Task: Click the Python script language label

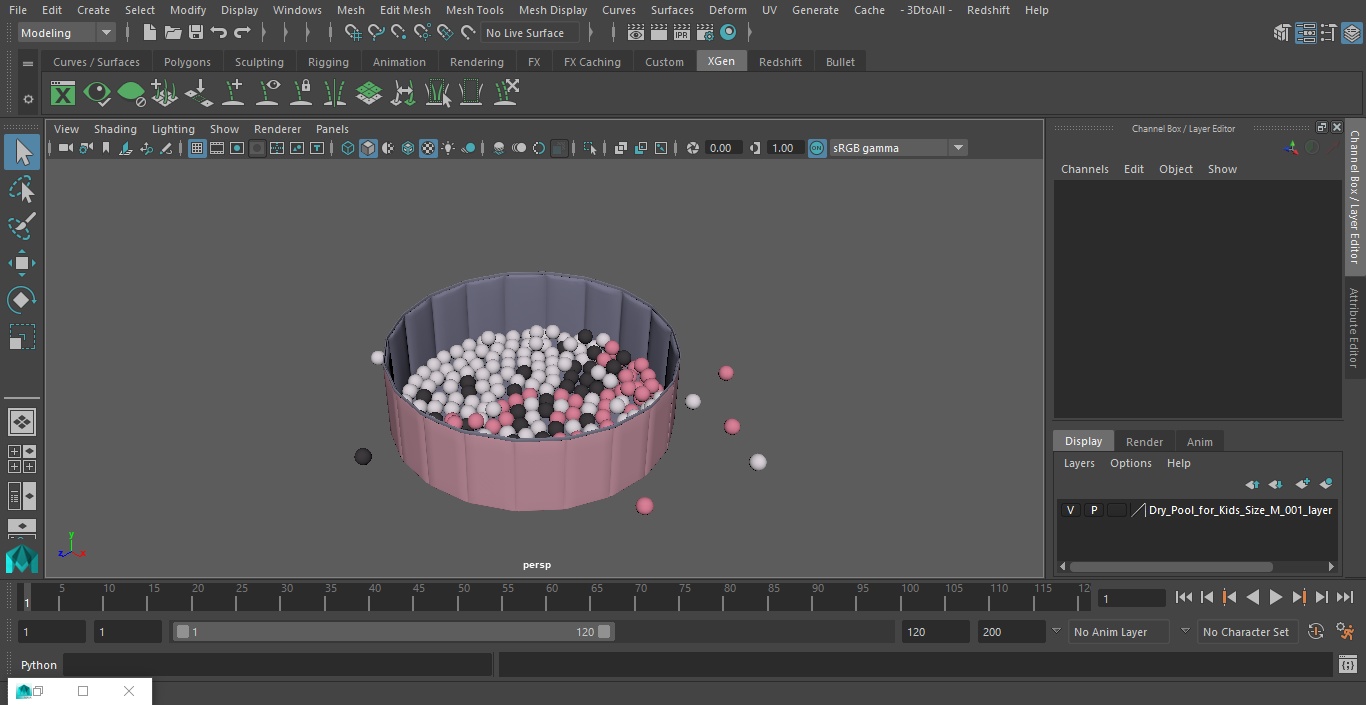Action: (x=39, y=665)
